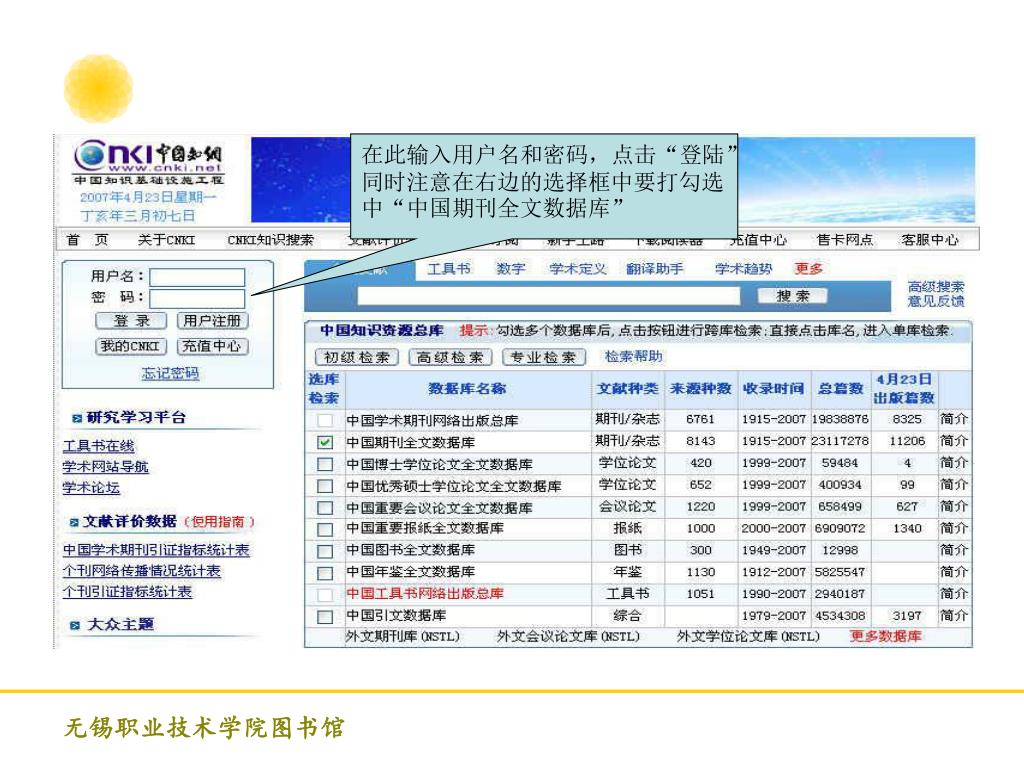Image resolution: width=1024 pixels, height=768 pixels.
Task: Check the 中国图书全文数据库 checkbox
Action: click(325, 551)
